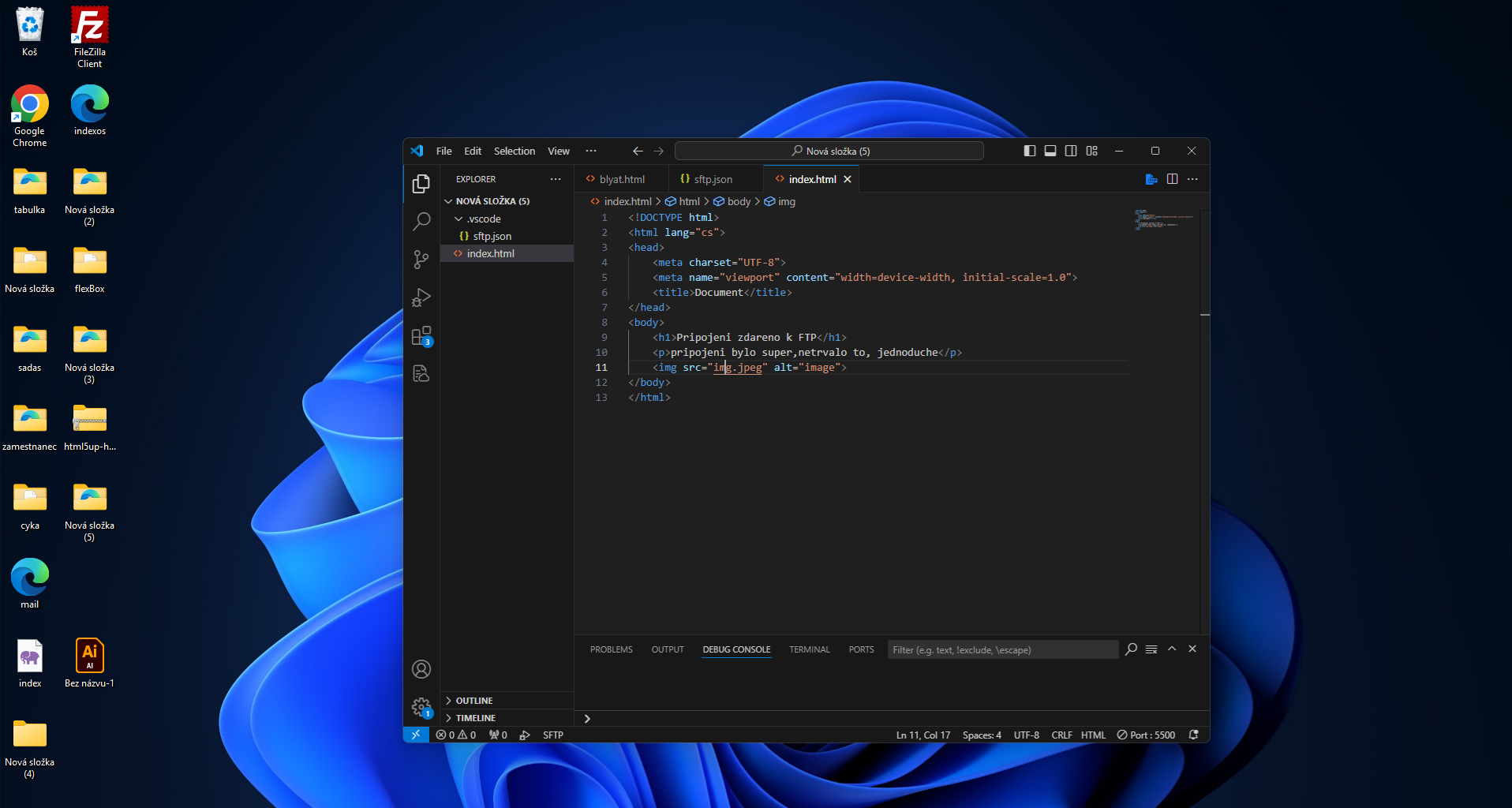
Task: Open the Search view in activity bar
Action: coord(421,222)
